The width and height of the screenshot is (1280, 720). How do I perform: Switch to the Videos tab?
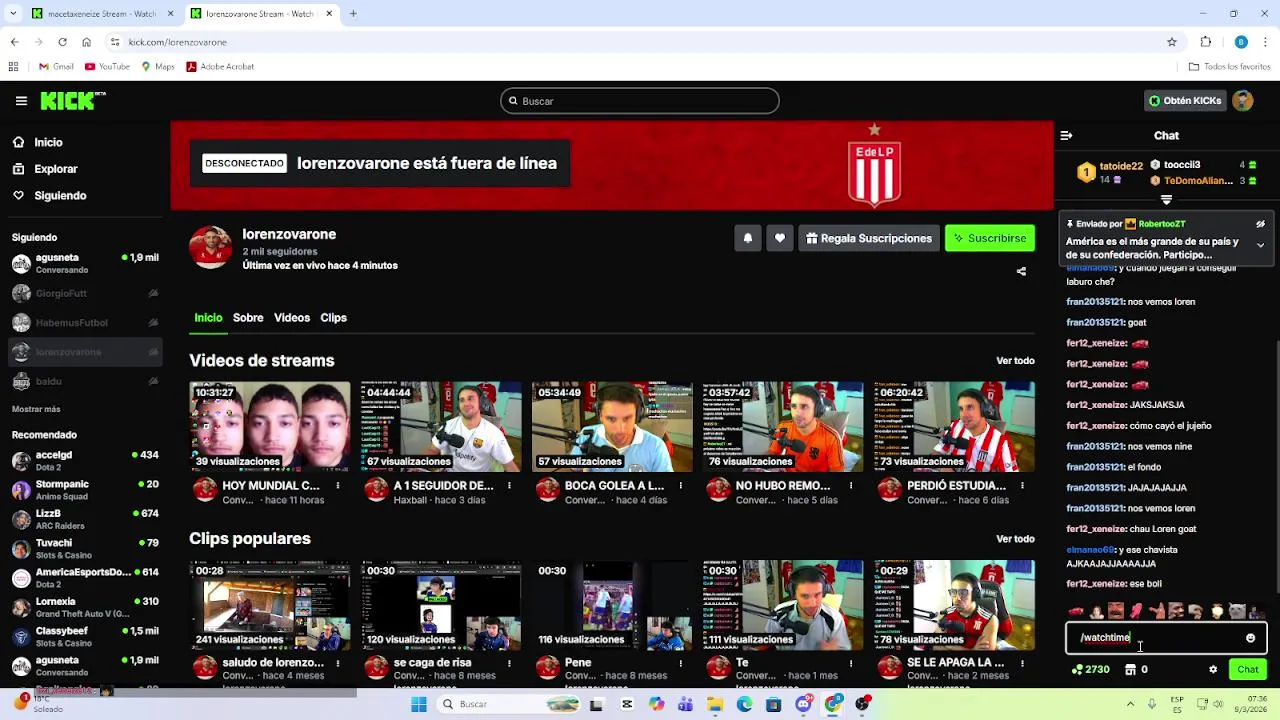[x=292, y=318]
